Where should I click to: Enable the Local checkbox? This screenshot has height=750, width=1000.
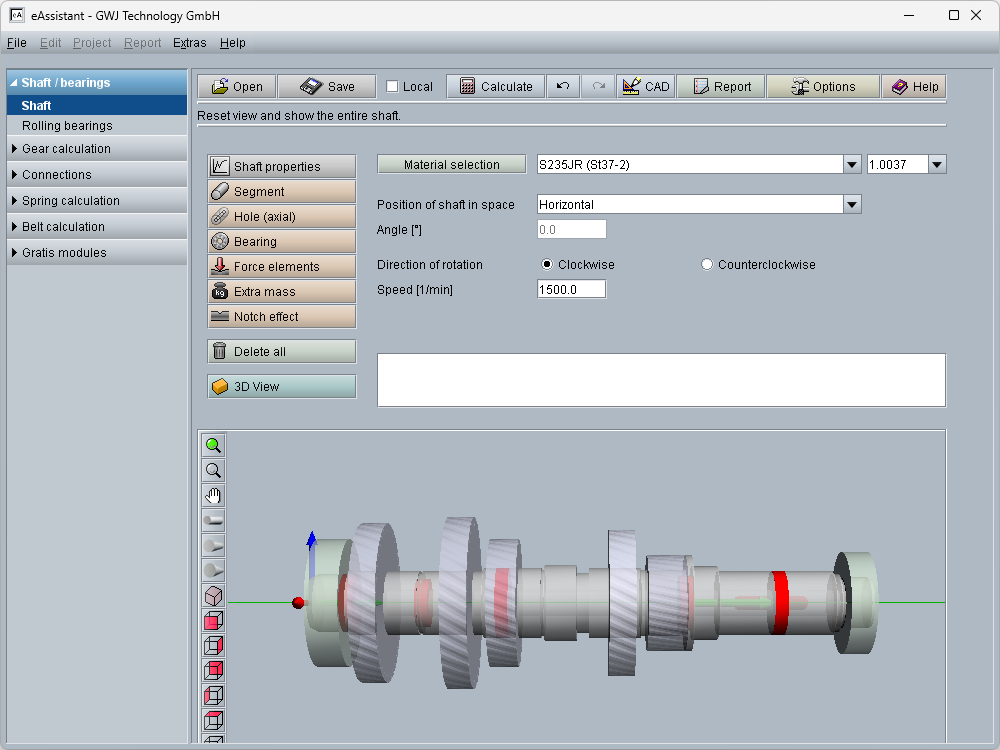click(392, 87)
